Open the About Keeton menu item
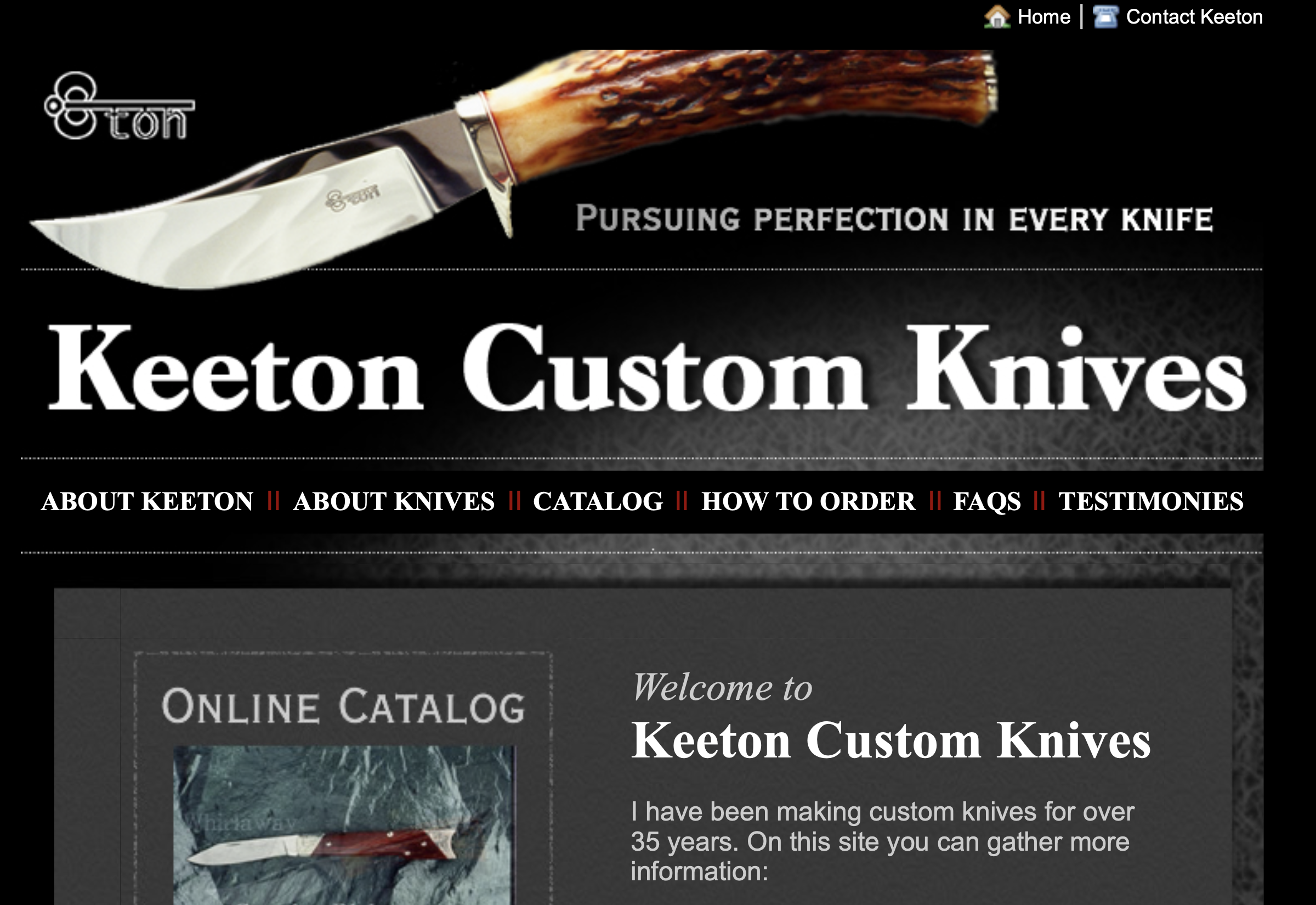This screenshot has width=1316, height=905. (x=148, y=501)
